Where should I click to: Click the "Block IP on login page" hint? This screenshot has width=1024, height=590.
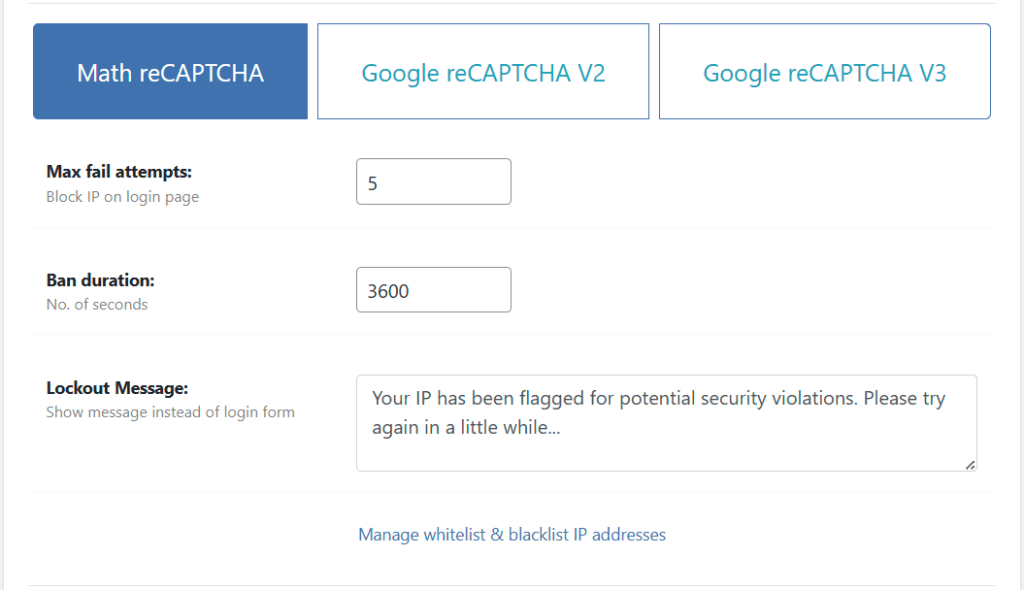[122, 197]
